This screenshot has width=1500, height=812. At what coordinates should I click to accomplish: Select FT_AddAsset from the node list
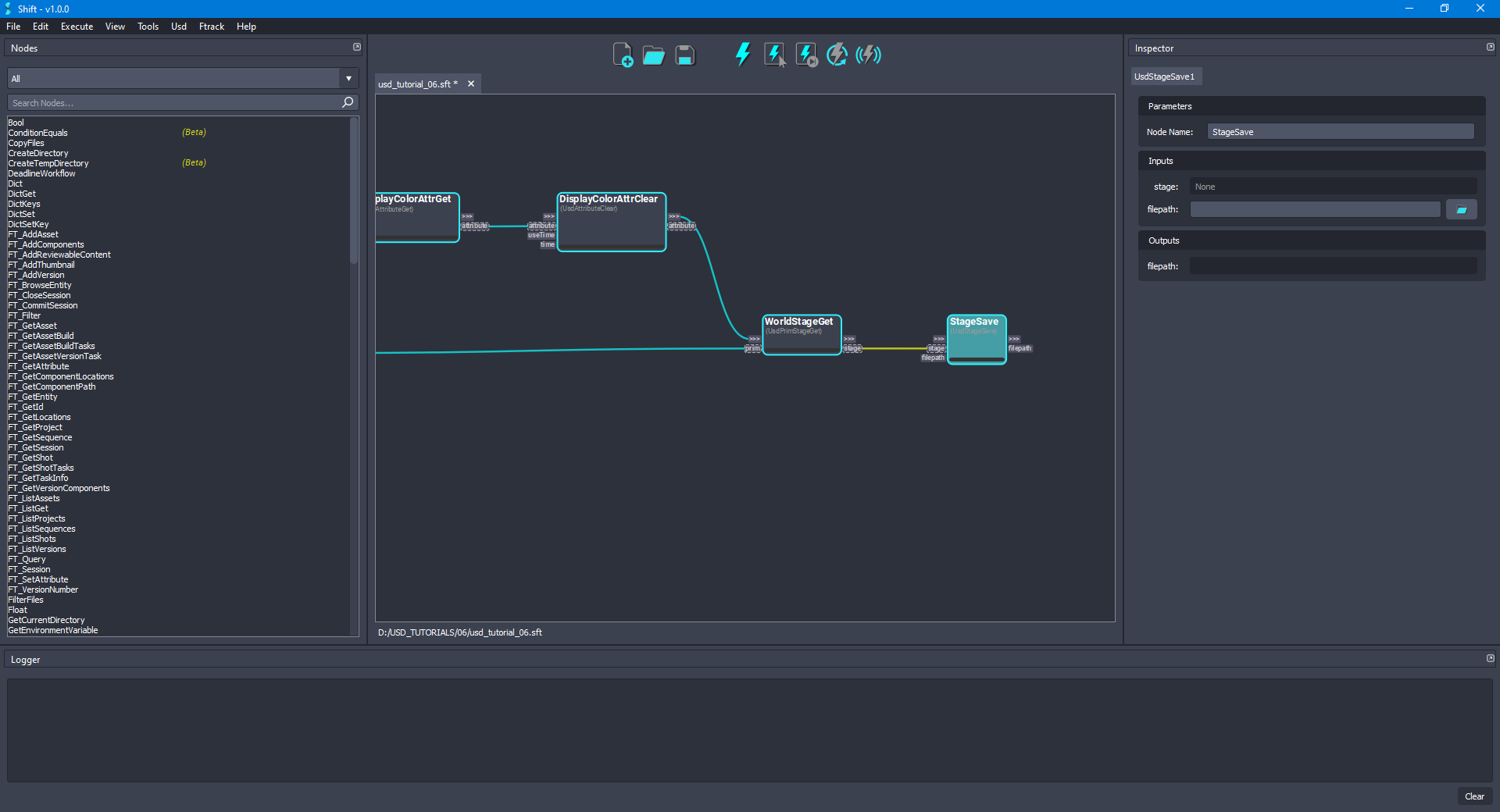pyautogui.click(x=34, y=234)
